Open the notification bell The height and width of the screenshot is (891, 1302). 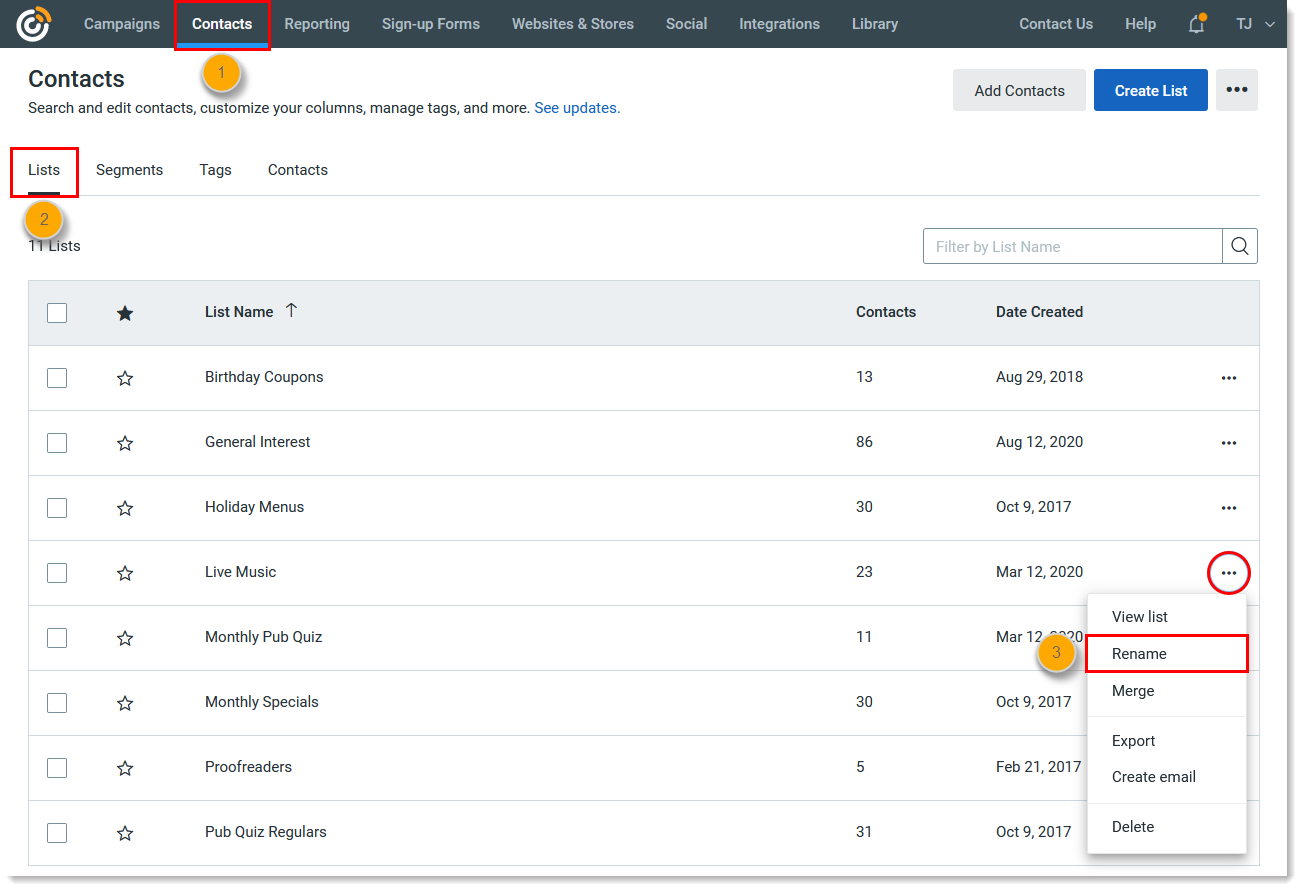[1196, 24]
